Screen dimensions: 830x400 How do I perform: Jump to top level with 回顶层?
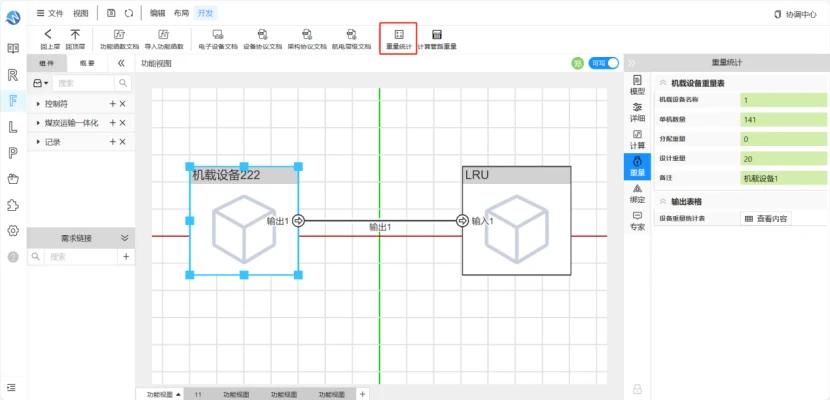point(75,39)
